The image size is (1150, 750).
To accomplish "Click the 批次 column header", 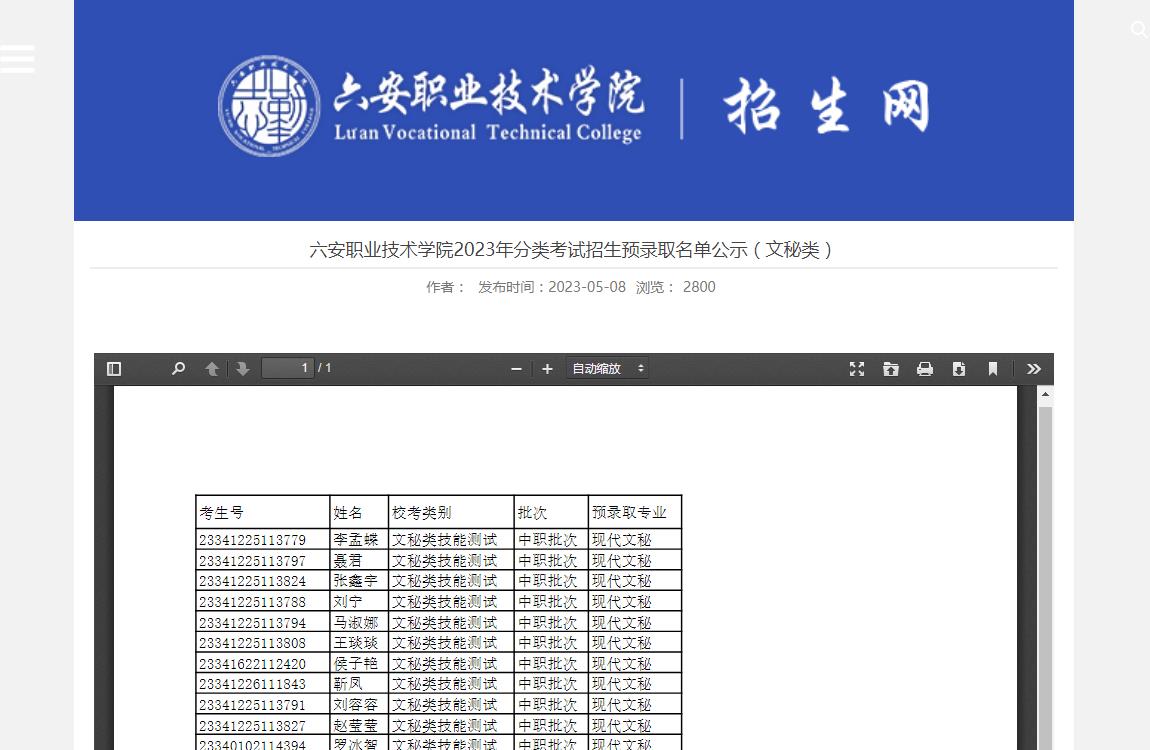I will 532,512.
